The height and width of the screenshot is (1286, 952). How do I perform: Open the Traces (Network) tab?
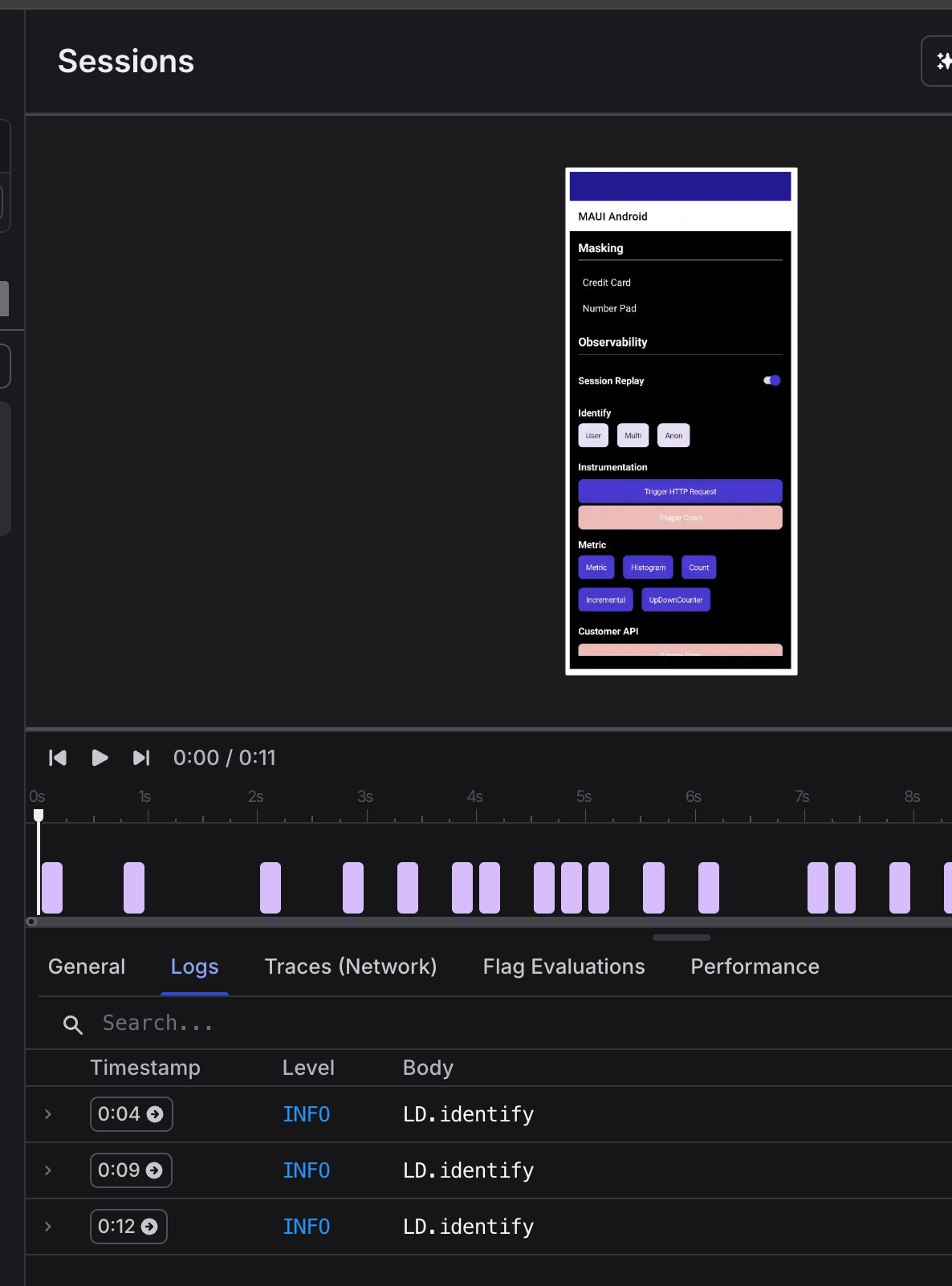pos(351,967)
